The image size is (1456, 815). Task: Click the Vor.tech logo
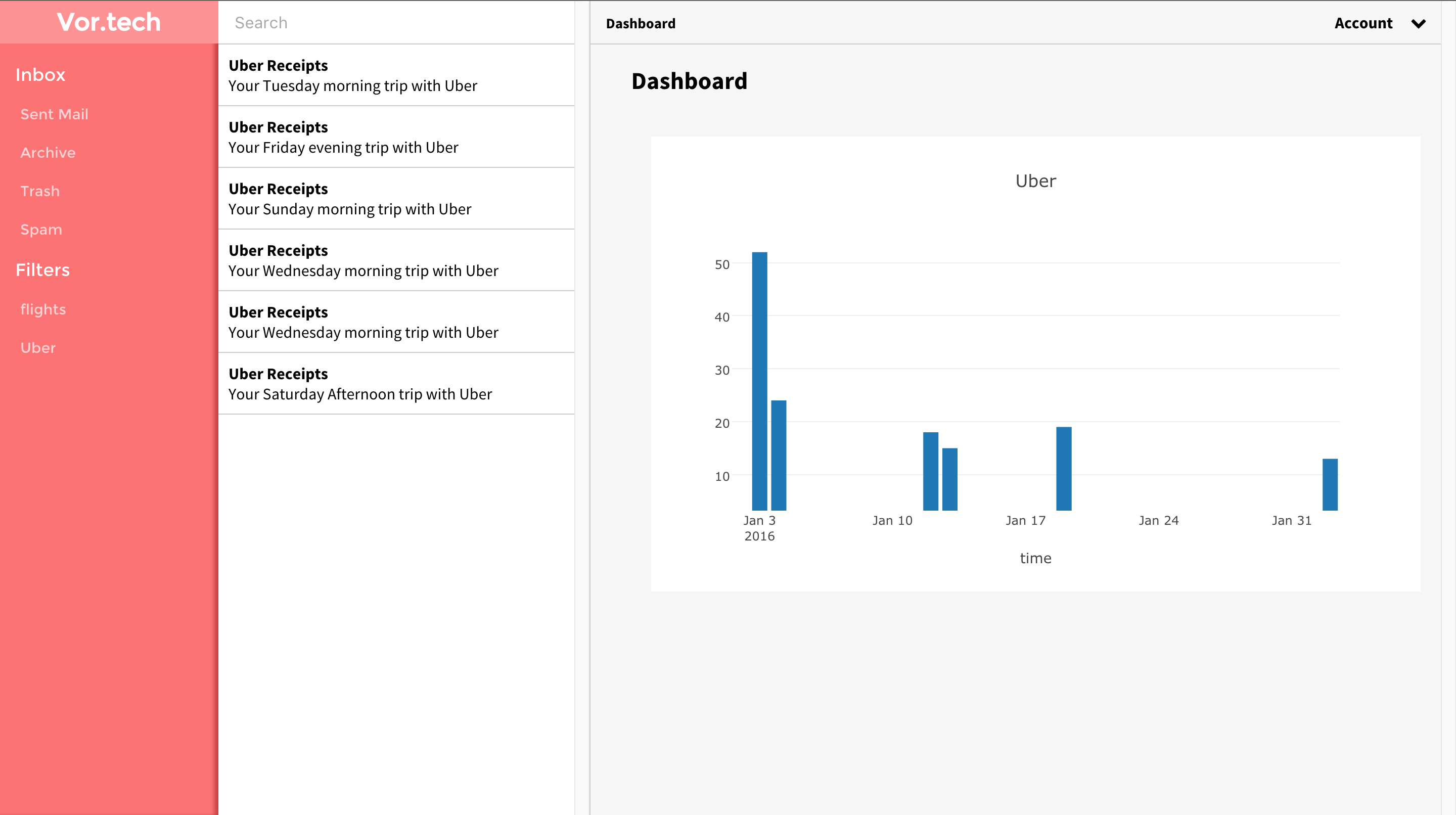tap(109, 22)
